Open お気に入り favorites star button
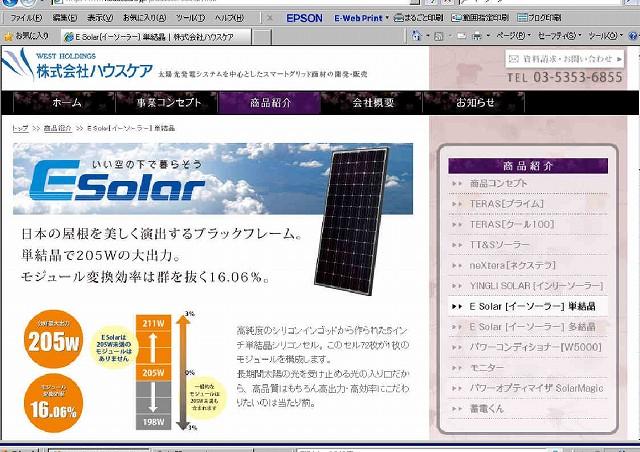The width and height of the screenshot is (640, 452). [x=26, y=36]
